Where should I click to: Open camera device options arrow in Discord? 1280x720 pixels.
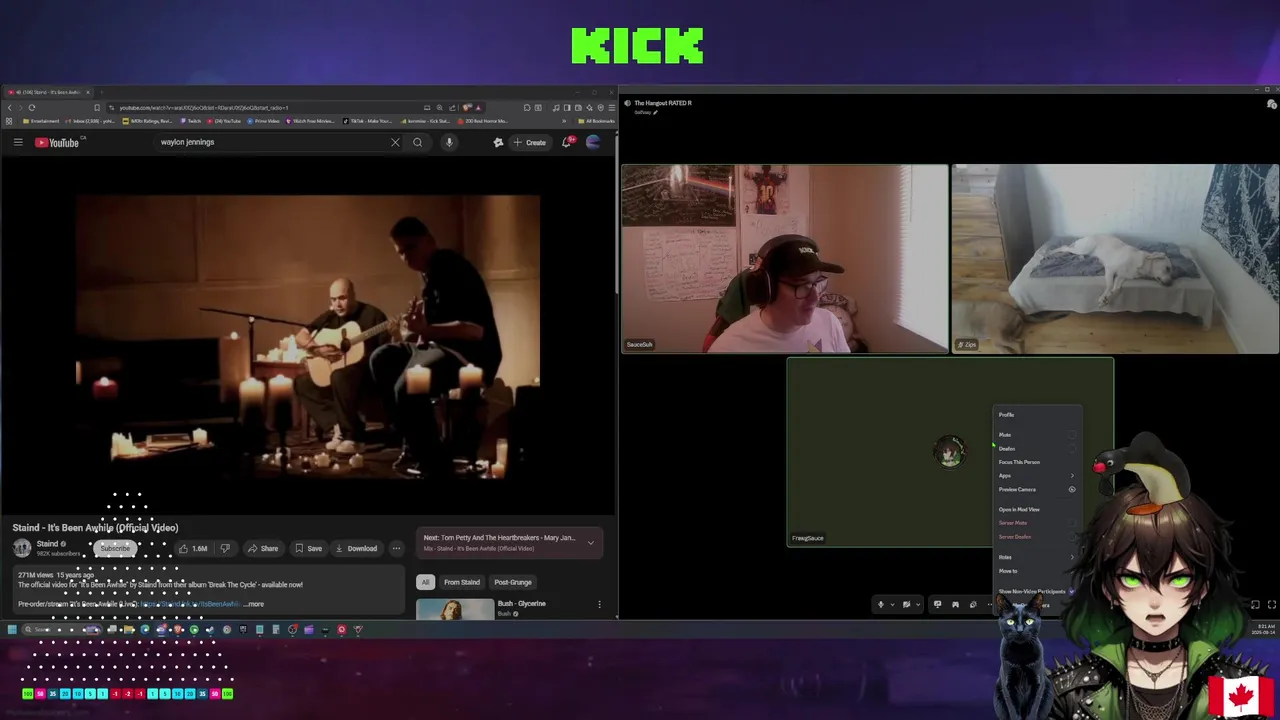tap(918, 604)
